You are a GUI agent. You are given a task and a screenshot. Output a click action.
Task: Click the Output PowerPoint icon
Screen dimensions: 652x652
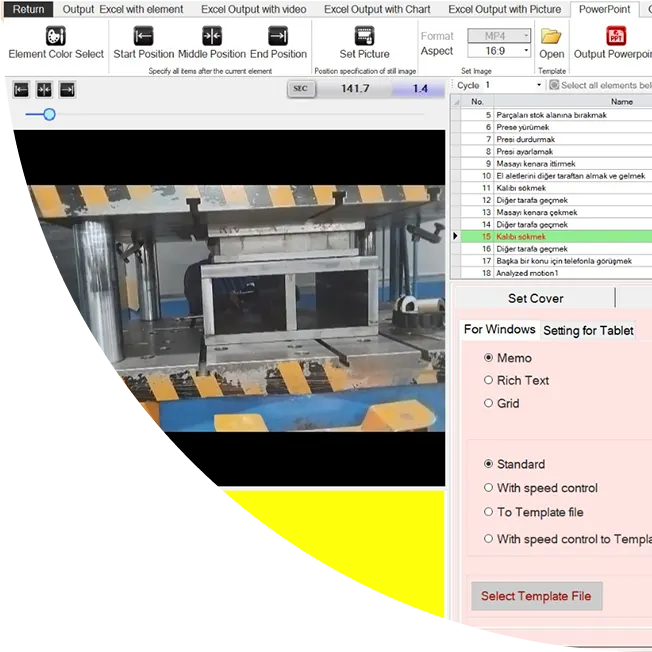(x=616, y=36)
